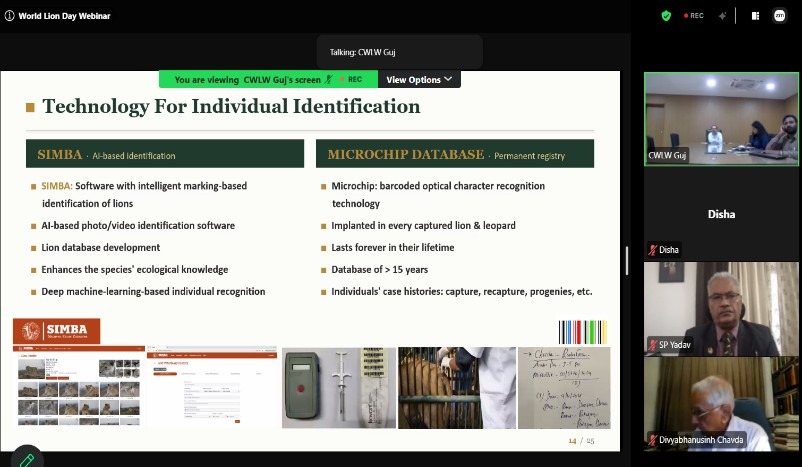Image resolution: width=802 pixels, height=467 pixels.
Task: Click the red REC recording indicator in the top bar
Action: coord(694,16)
